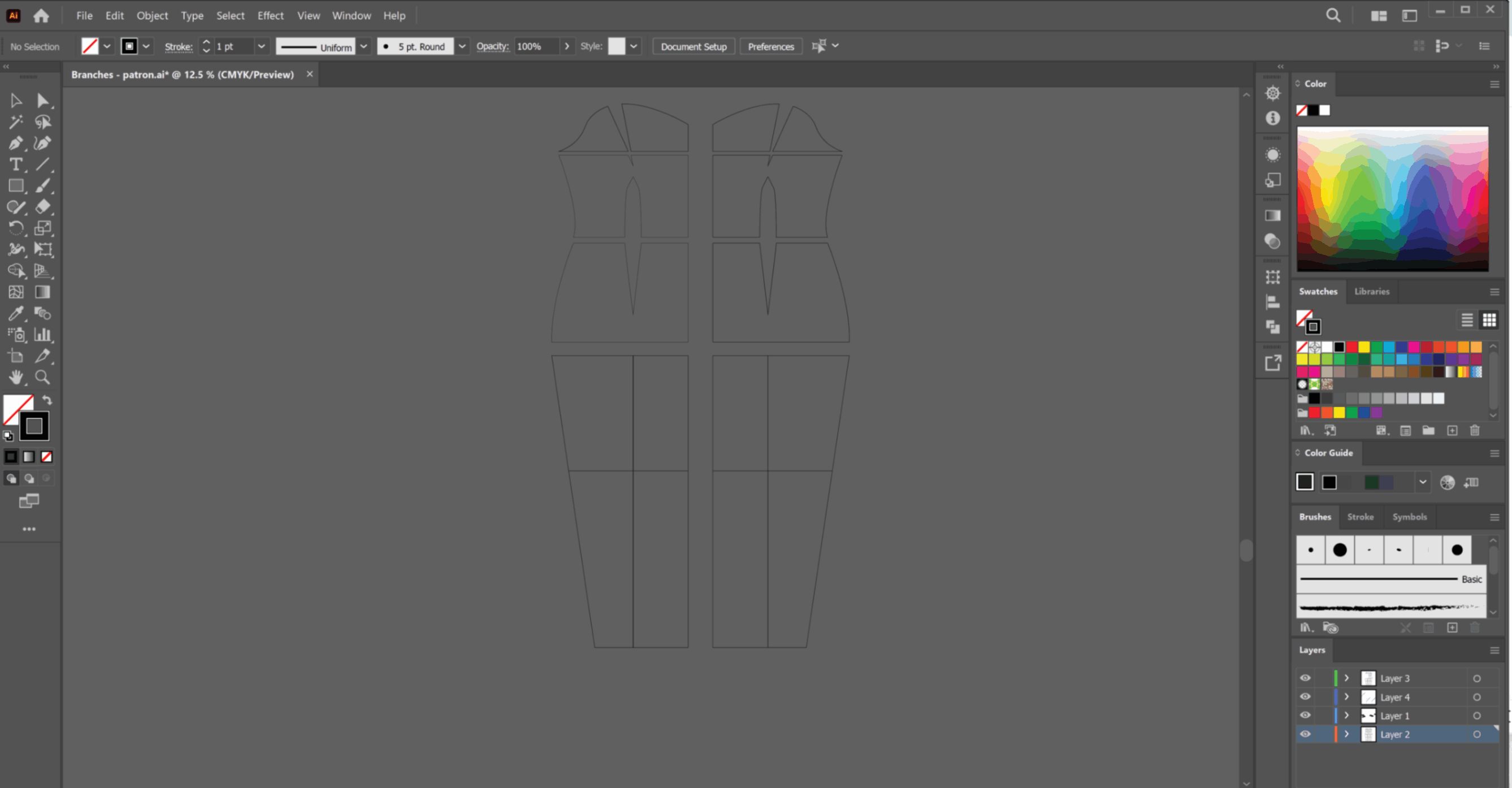Open the Uniform width profile dropdown
Image resolution: width=1512 pixels, height=788 pixels.
364,46
